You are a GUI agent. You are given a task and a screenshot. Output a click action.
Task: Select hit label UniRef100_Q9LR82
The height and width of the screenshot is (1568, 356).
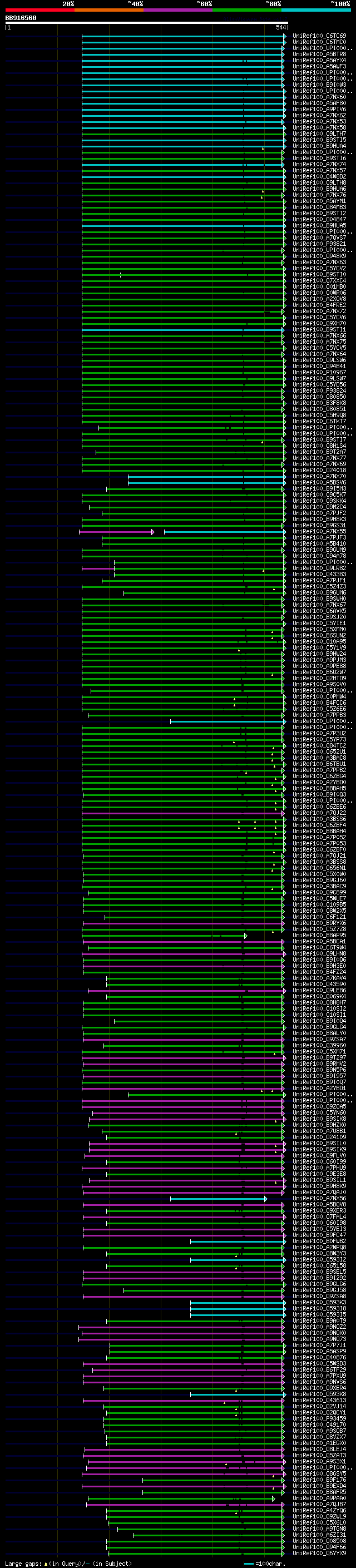(x=319, y=568)
